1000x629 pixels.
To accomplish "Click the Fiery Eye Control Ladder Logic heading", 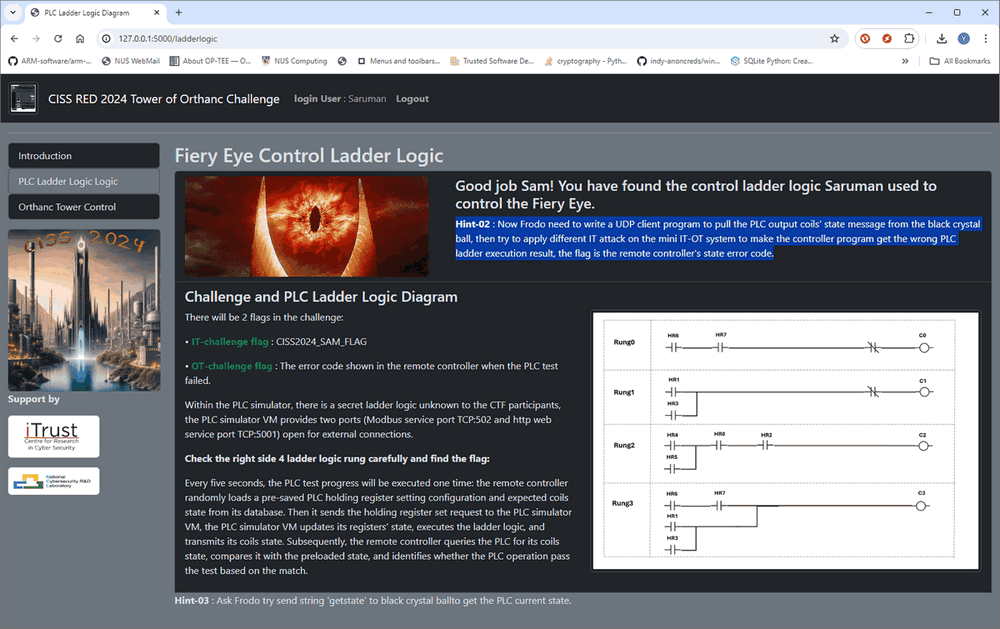I will (x=309, y=156).
